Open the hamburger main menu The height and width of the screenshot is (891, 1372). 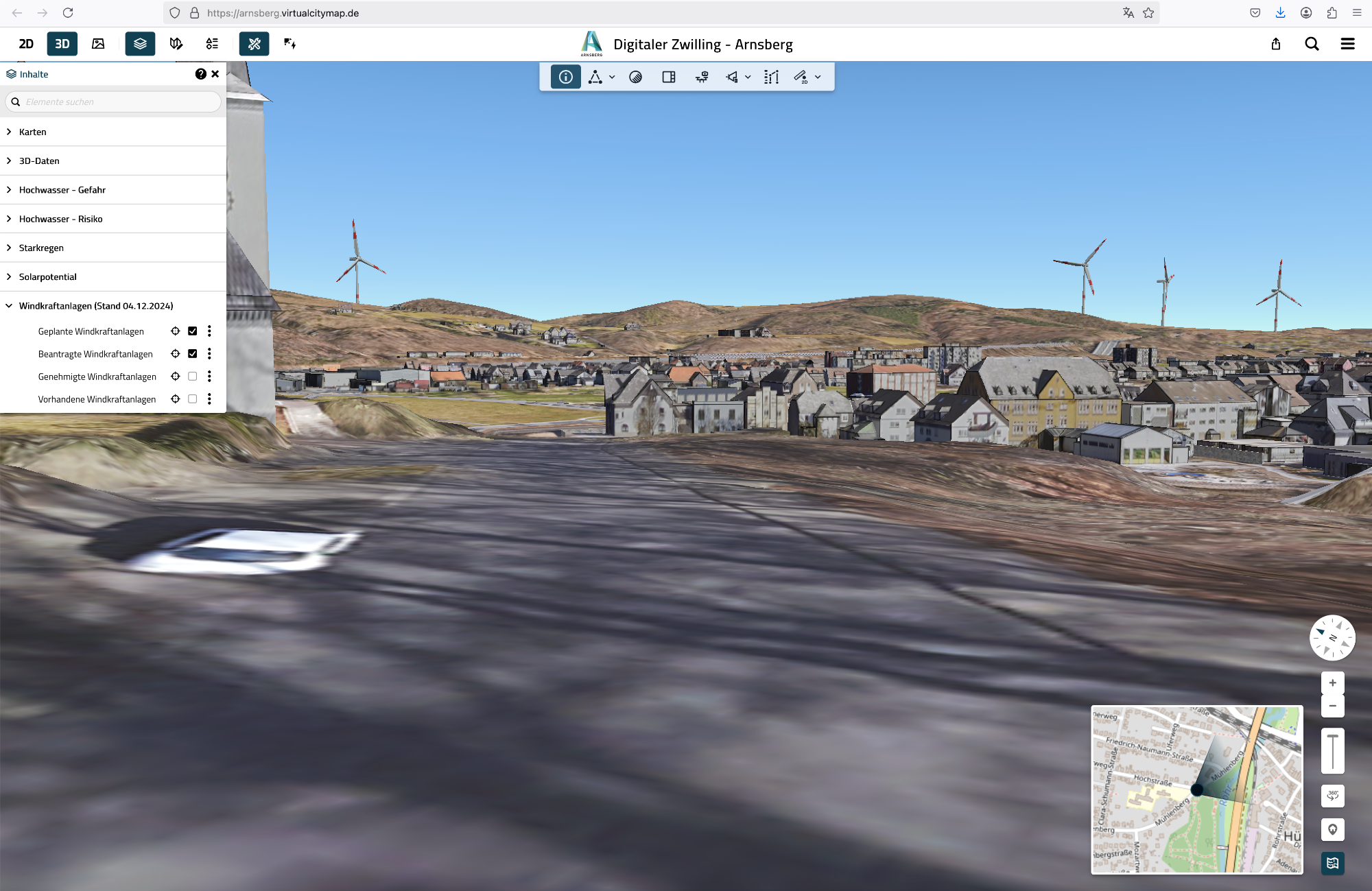click(1347, 44)
